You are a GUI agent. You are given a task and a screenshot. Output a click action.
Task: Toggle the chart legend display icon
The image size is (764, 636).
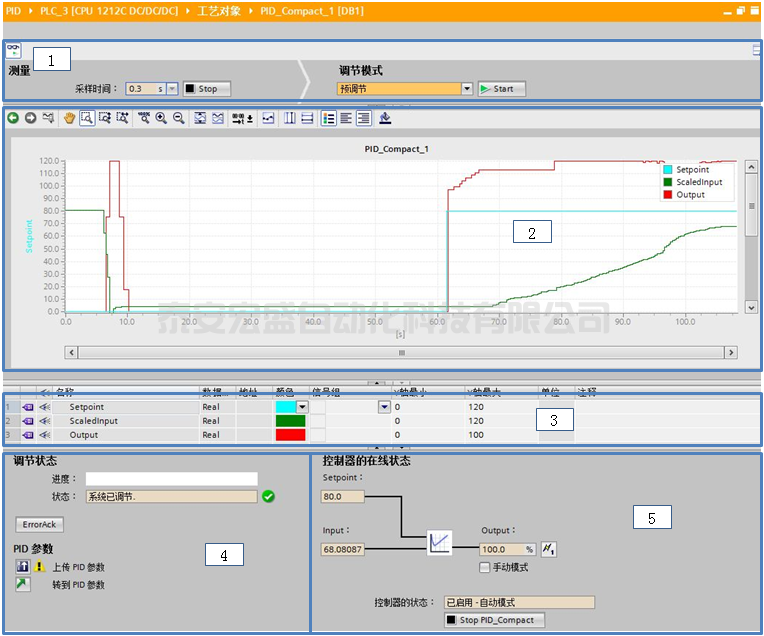pyautogui.click(x=329, y=118)
